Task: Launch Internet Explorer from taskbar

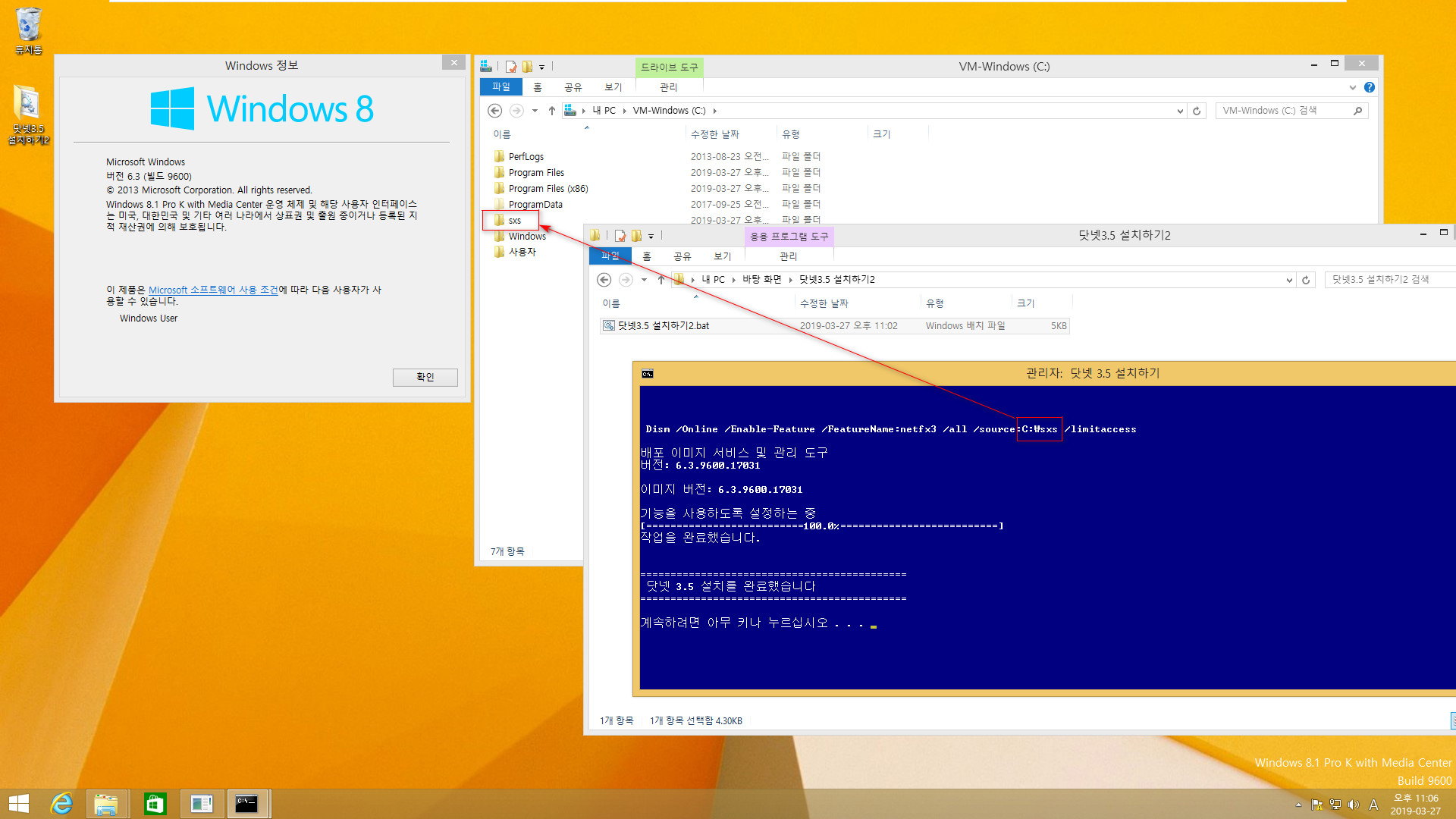Action: coord(61,804)
